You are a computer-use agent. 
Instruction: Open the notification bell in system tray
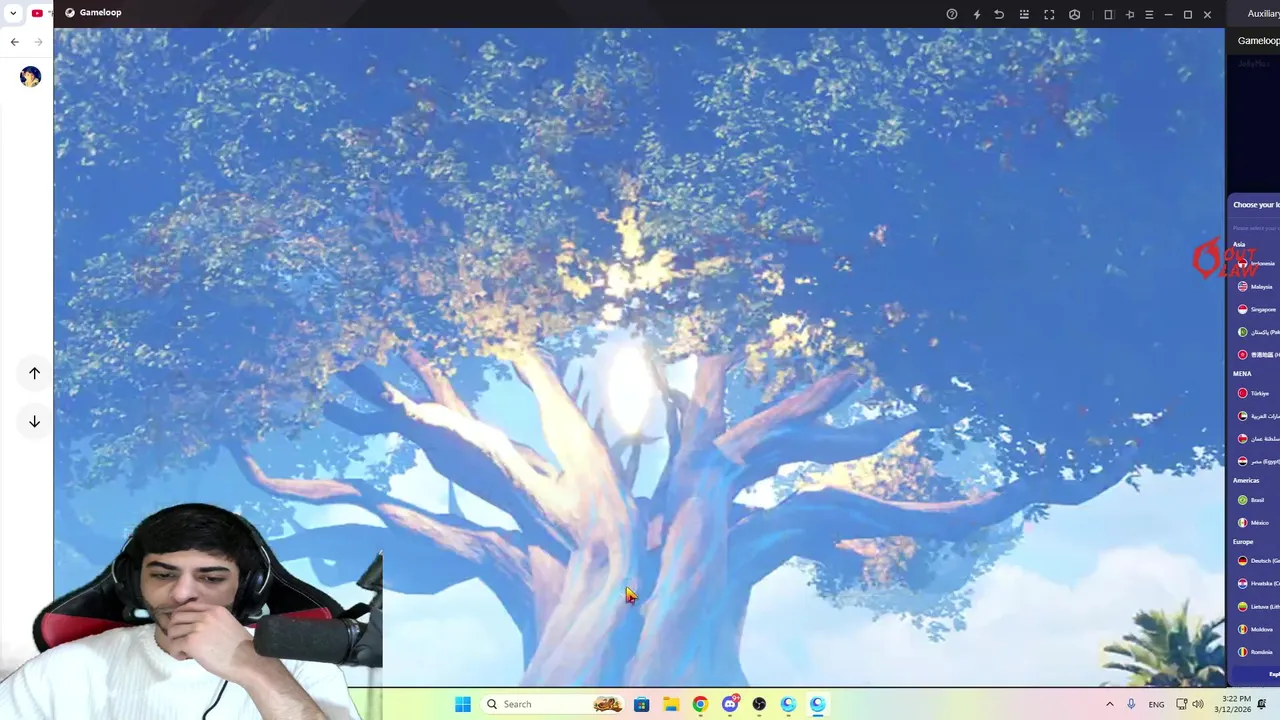click(1262, 704)
